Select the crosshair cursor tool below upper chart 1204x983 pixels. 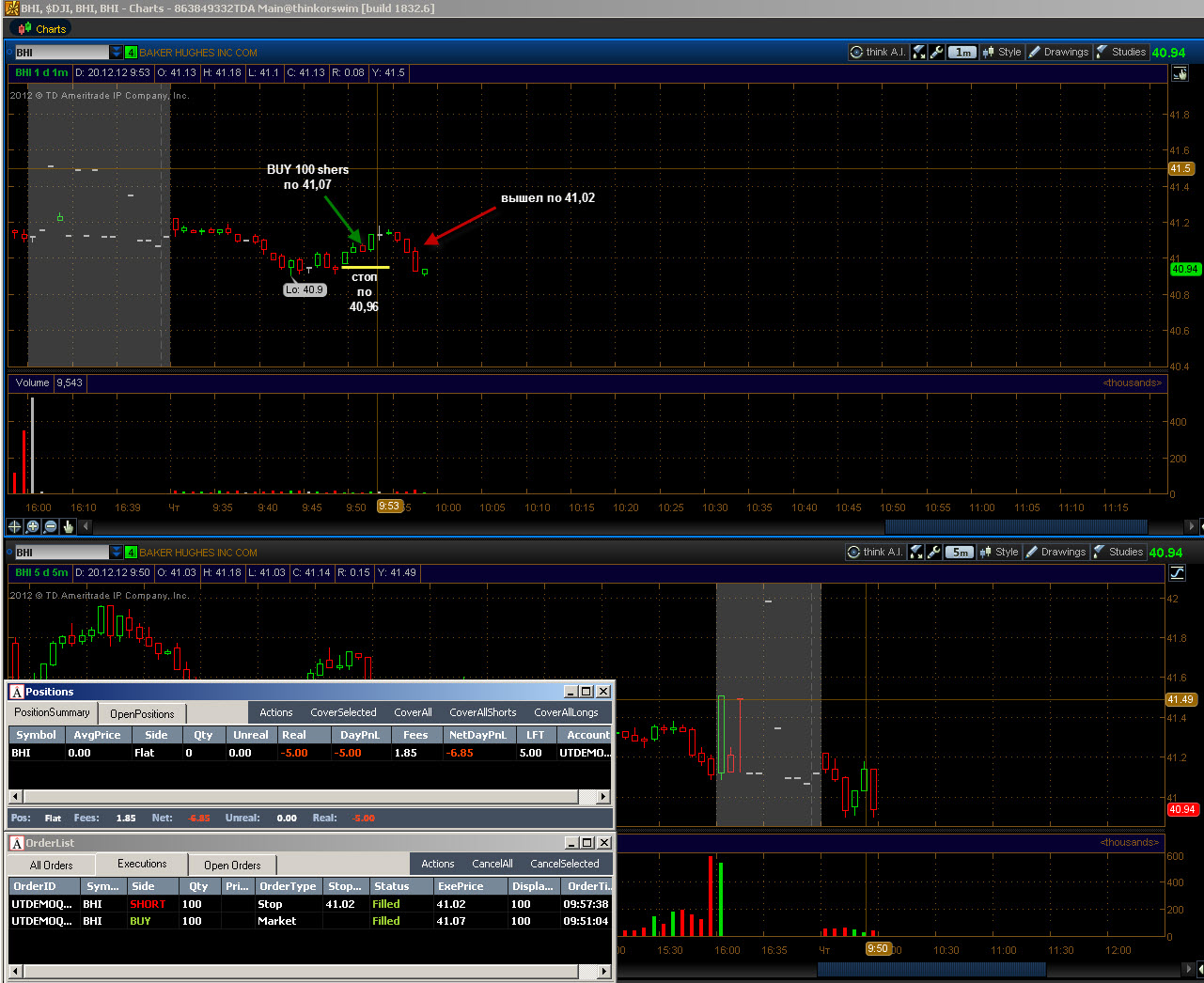point(15,526)
